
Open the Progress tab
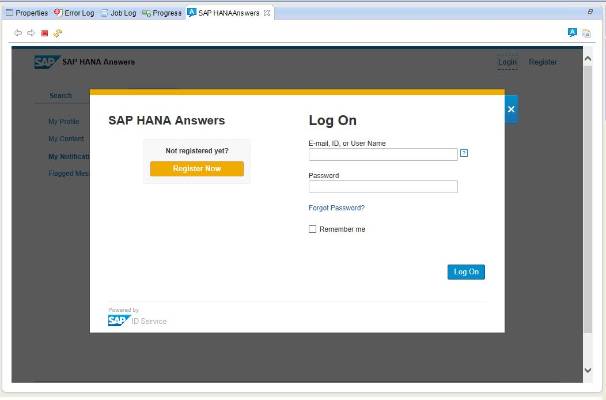pos(162,13)
